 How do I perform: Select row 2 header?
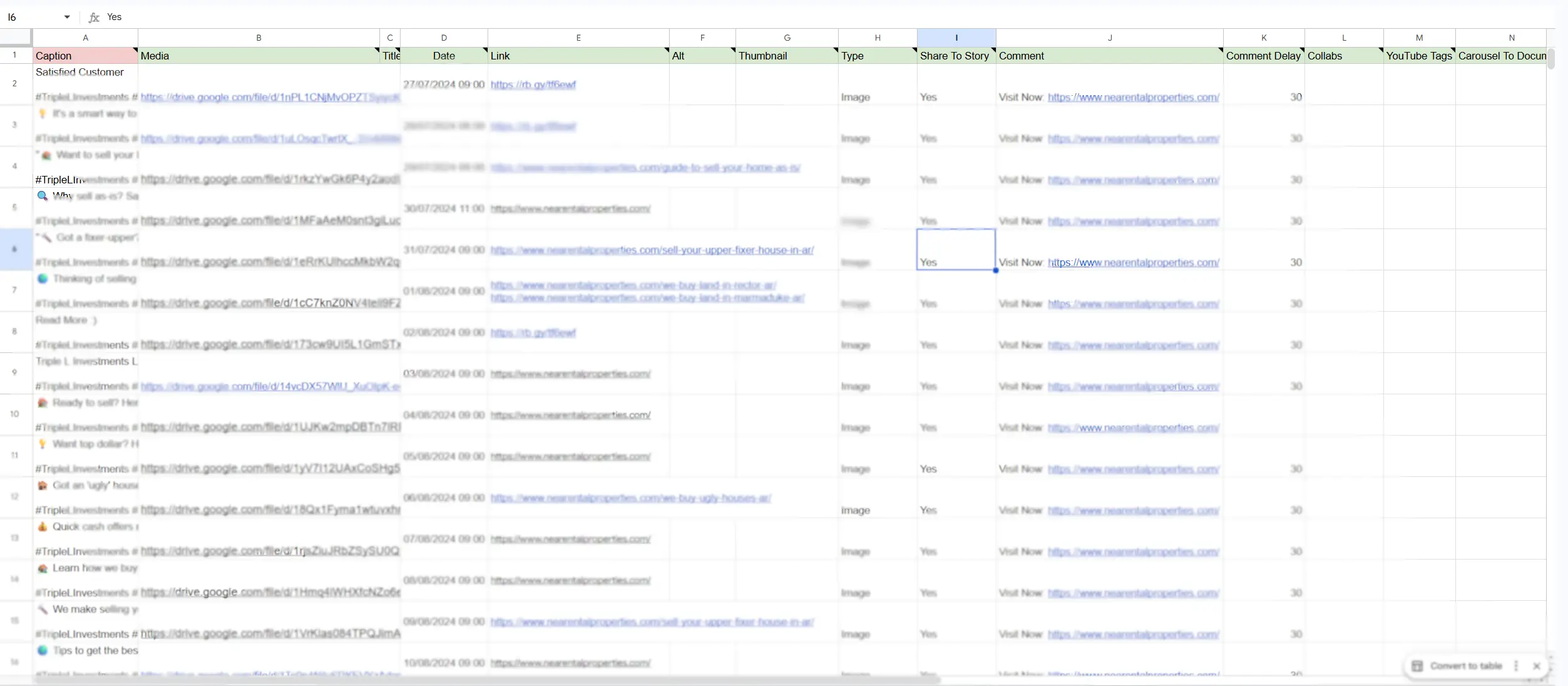click(15, 83)
